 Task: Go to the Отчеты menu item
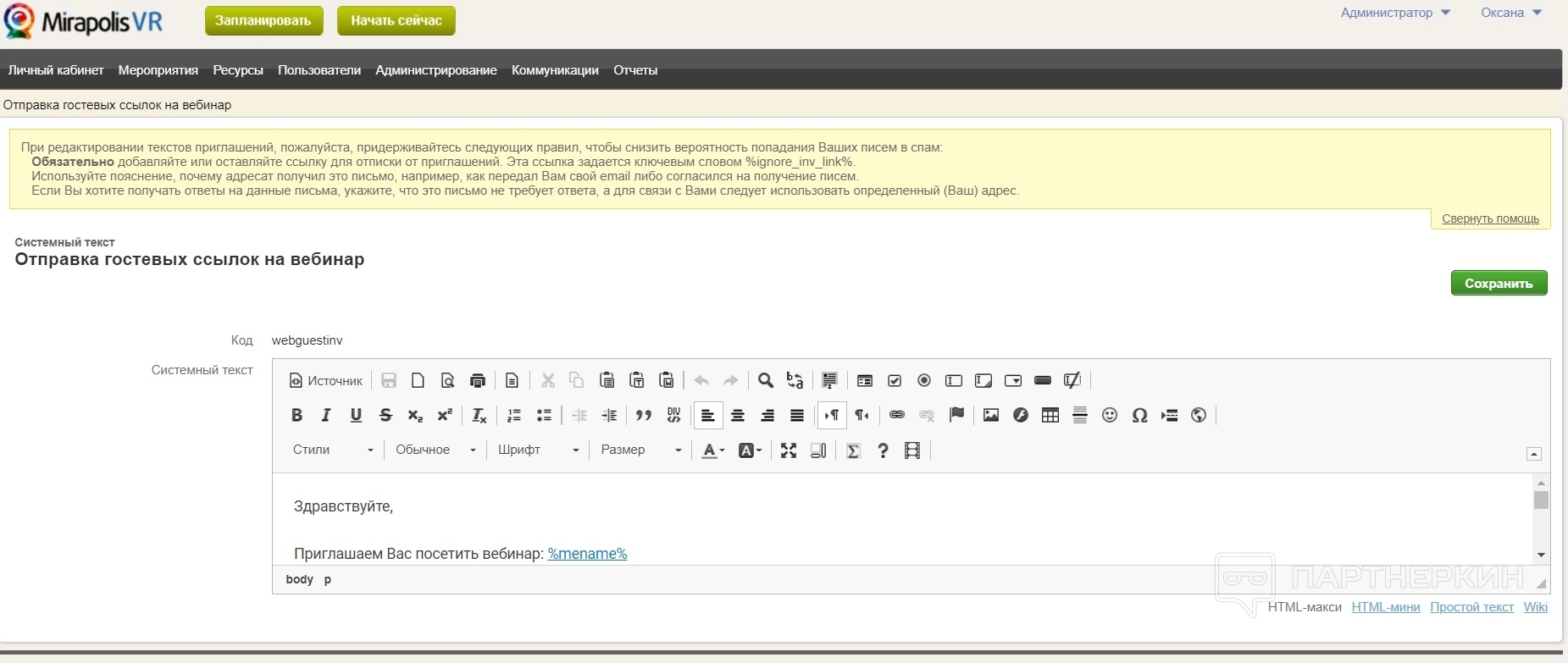(635, 70)
